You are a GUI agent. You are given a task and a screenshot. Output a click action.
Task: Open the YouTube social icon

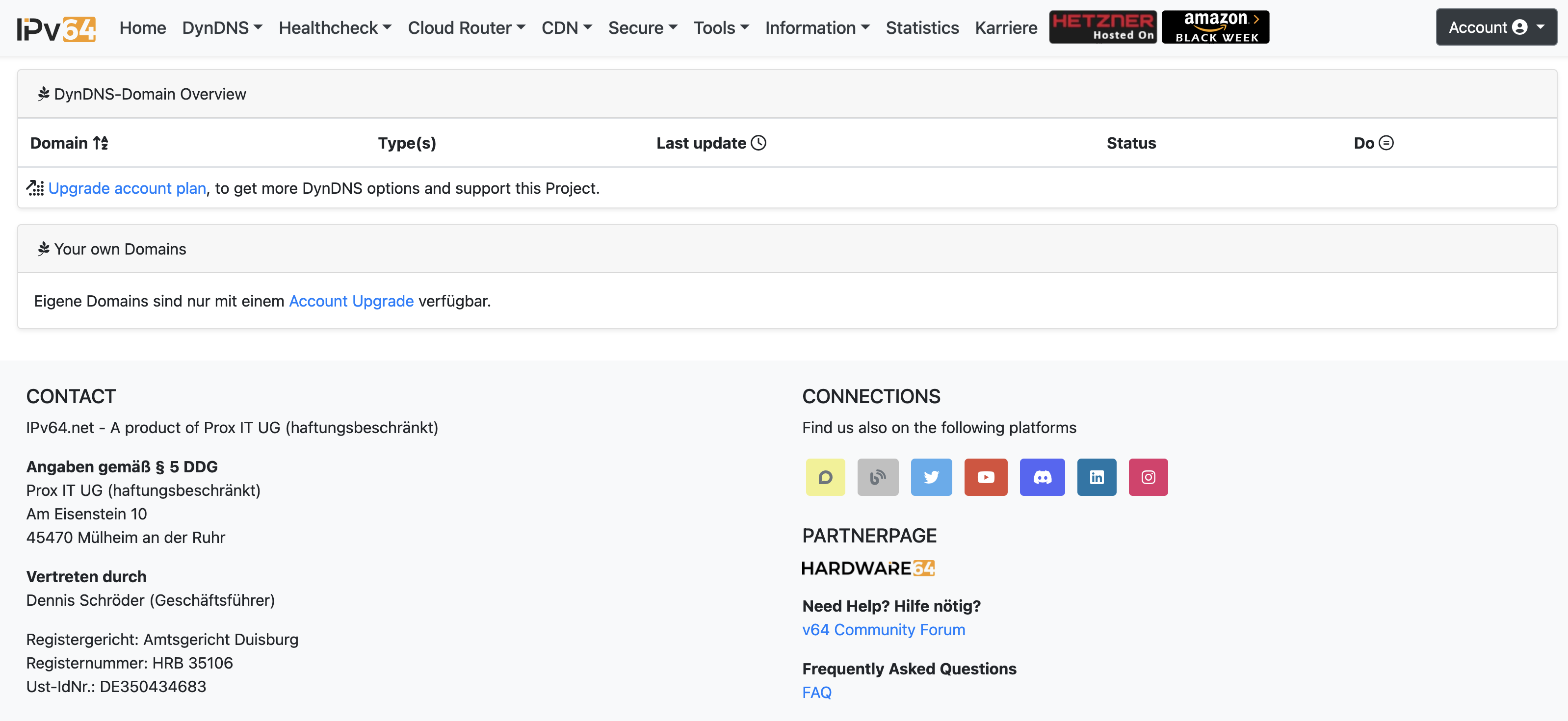986,477
